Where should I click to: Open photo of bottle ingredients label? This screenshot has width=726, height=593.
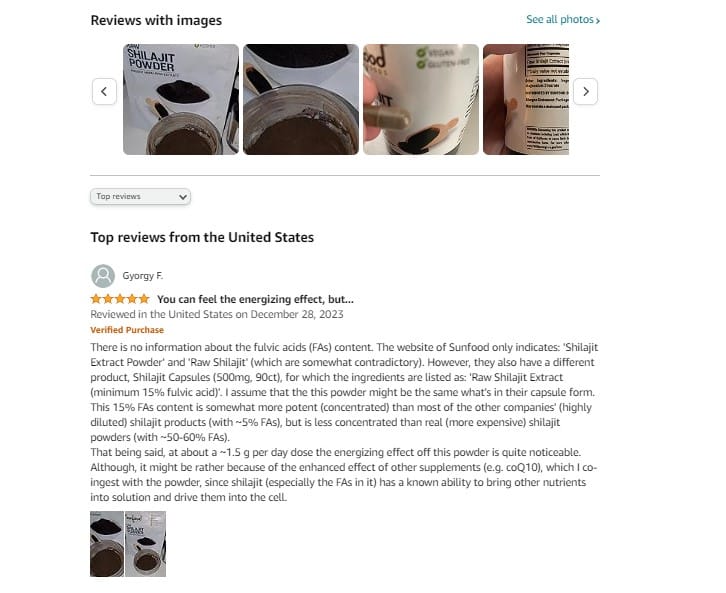pyautogui.click(x=526, y=99)
